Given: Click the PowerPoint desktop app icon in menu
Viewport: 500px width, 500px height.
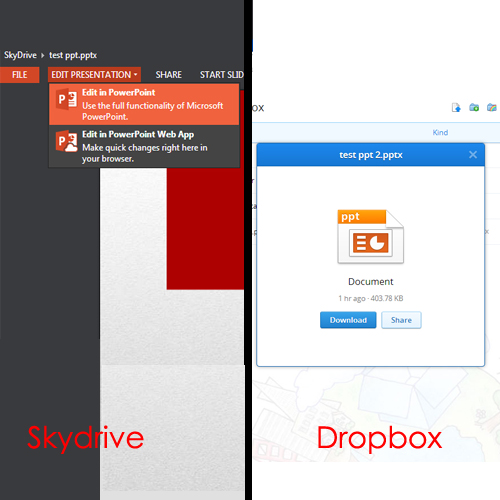Looking at the screenshot, I should [x=66, y=99].
